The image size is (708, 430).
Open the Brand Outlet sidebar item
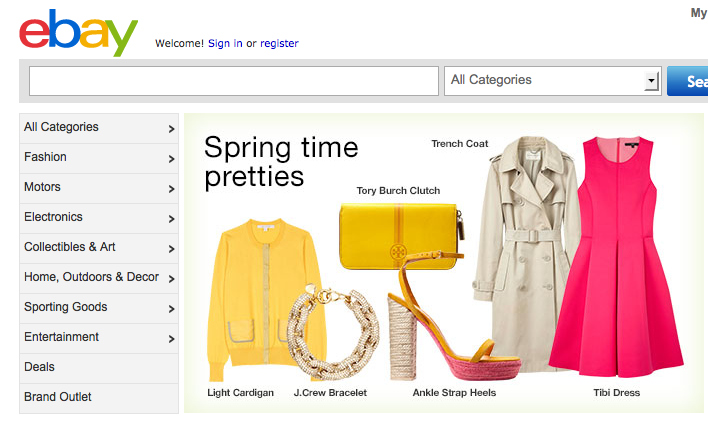click(99, 398)
